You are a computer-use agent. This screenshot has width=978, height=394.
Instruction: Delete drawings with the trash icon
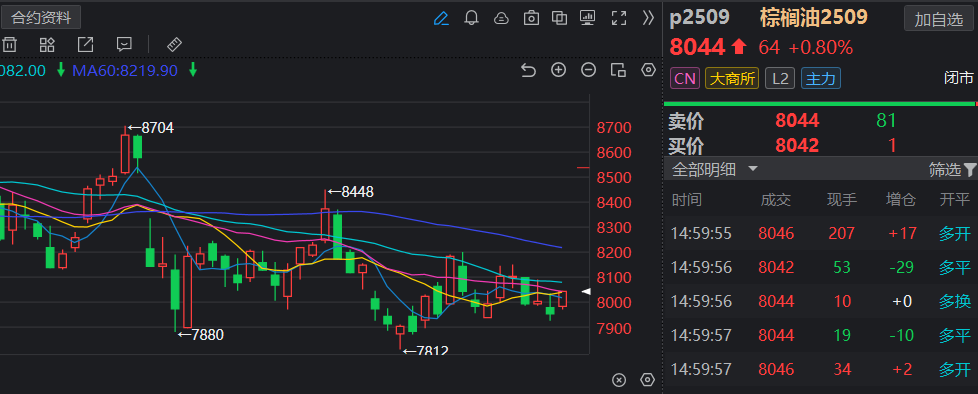pyautogui.click(x=9, y=44)
